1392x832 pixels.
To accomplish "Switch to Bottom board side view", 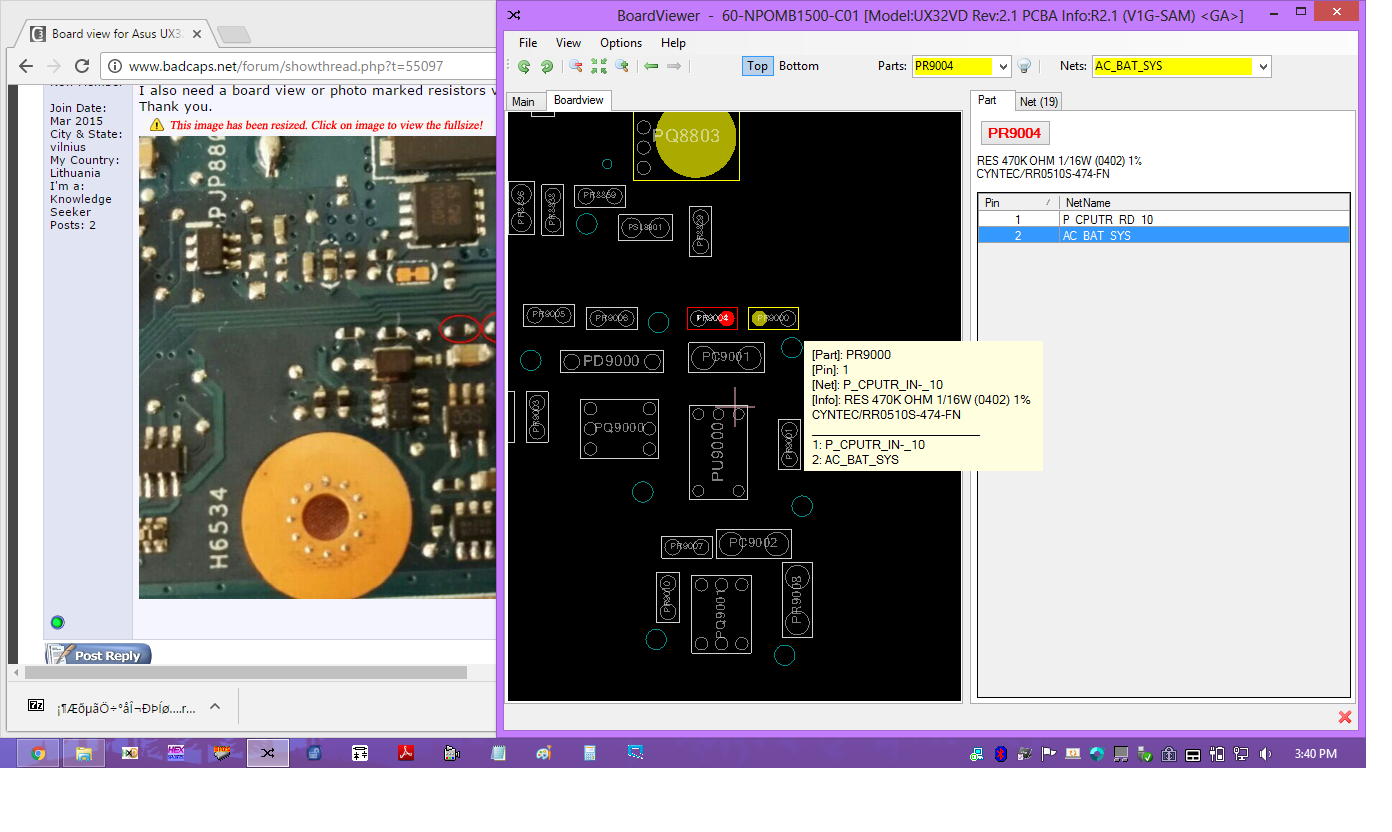I will [798, 66].
